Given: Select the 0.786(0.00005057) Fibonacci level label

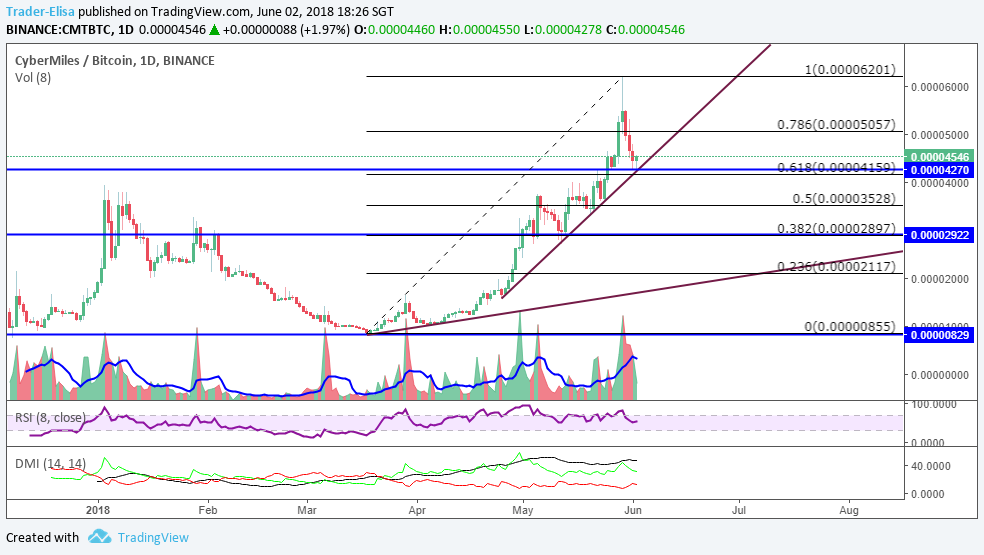Looking at the screenshot, I should [837, 124].
